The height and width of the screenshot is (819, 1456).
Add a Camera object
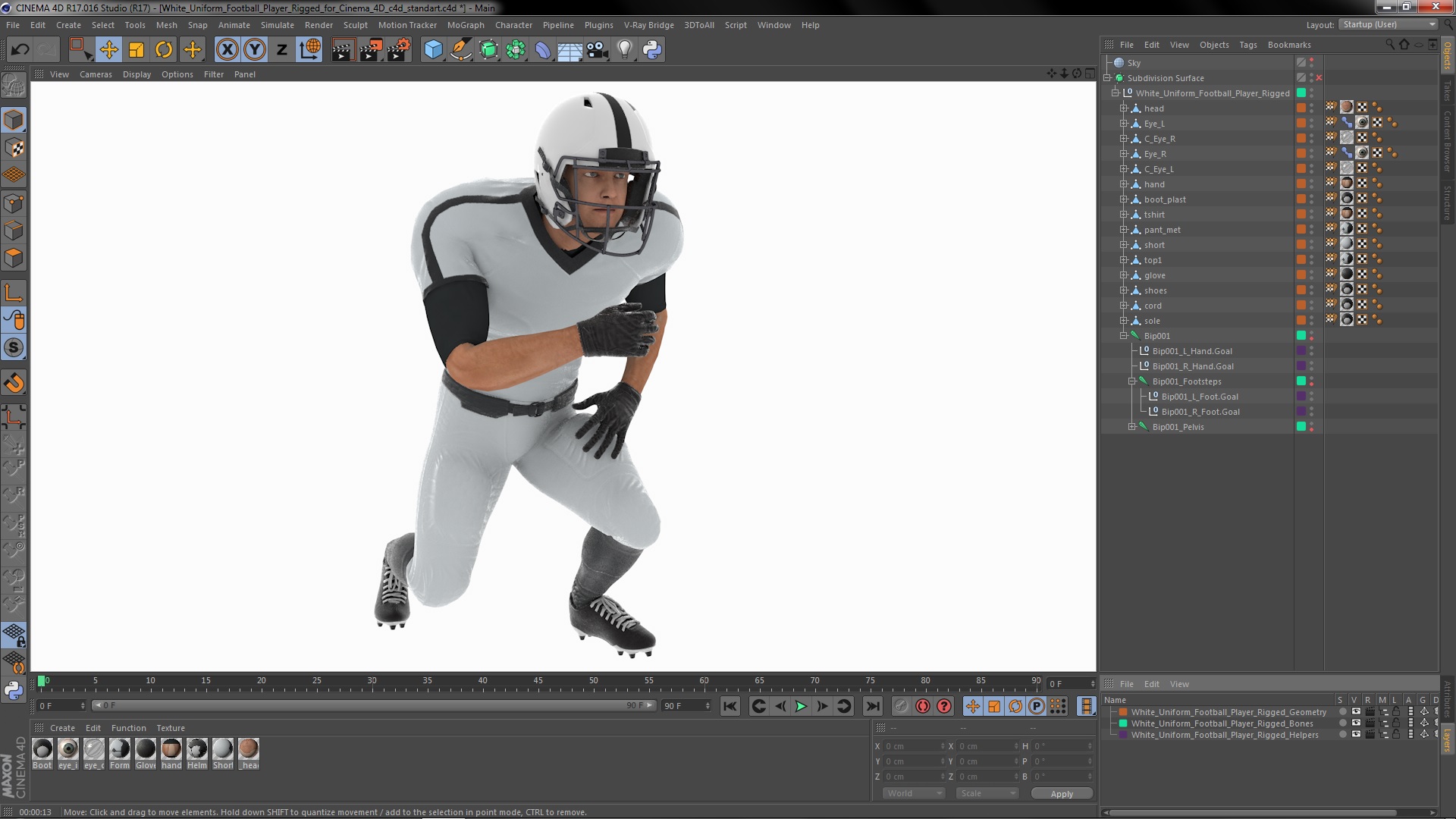tap(598, 50)
